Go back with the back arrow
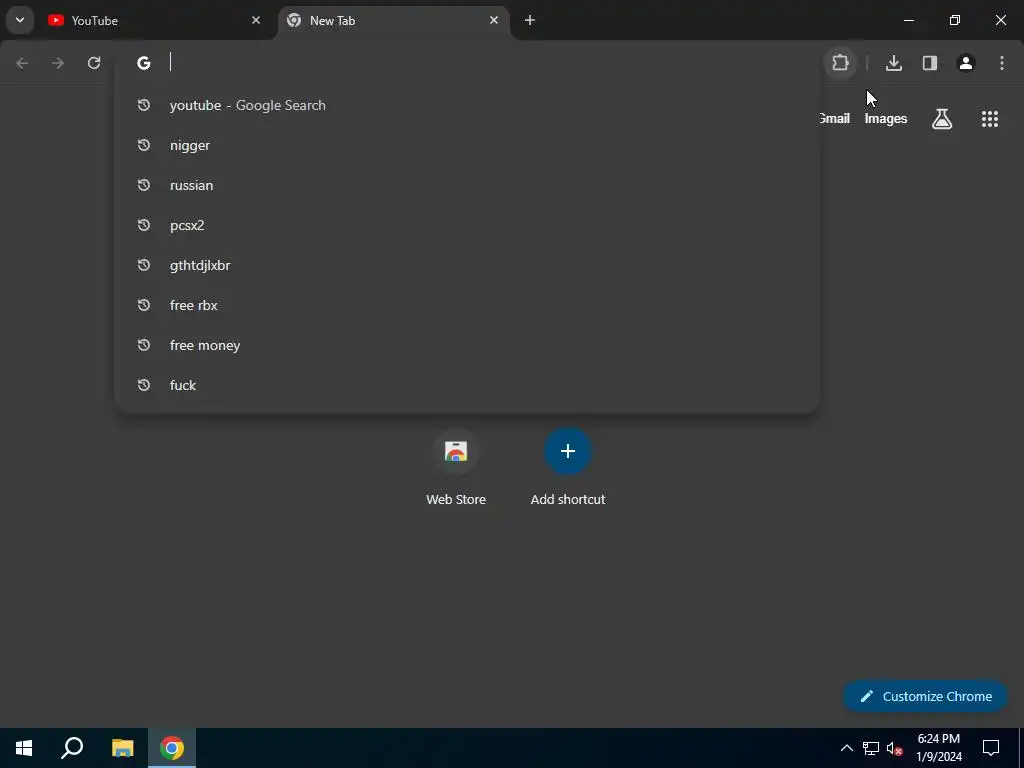 pos(22,63)
